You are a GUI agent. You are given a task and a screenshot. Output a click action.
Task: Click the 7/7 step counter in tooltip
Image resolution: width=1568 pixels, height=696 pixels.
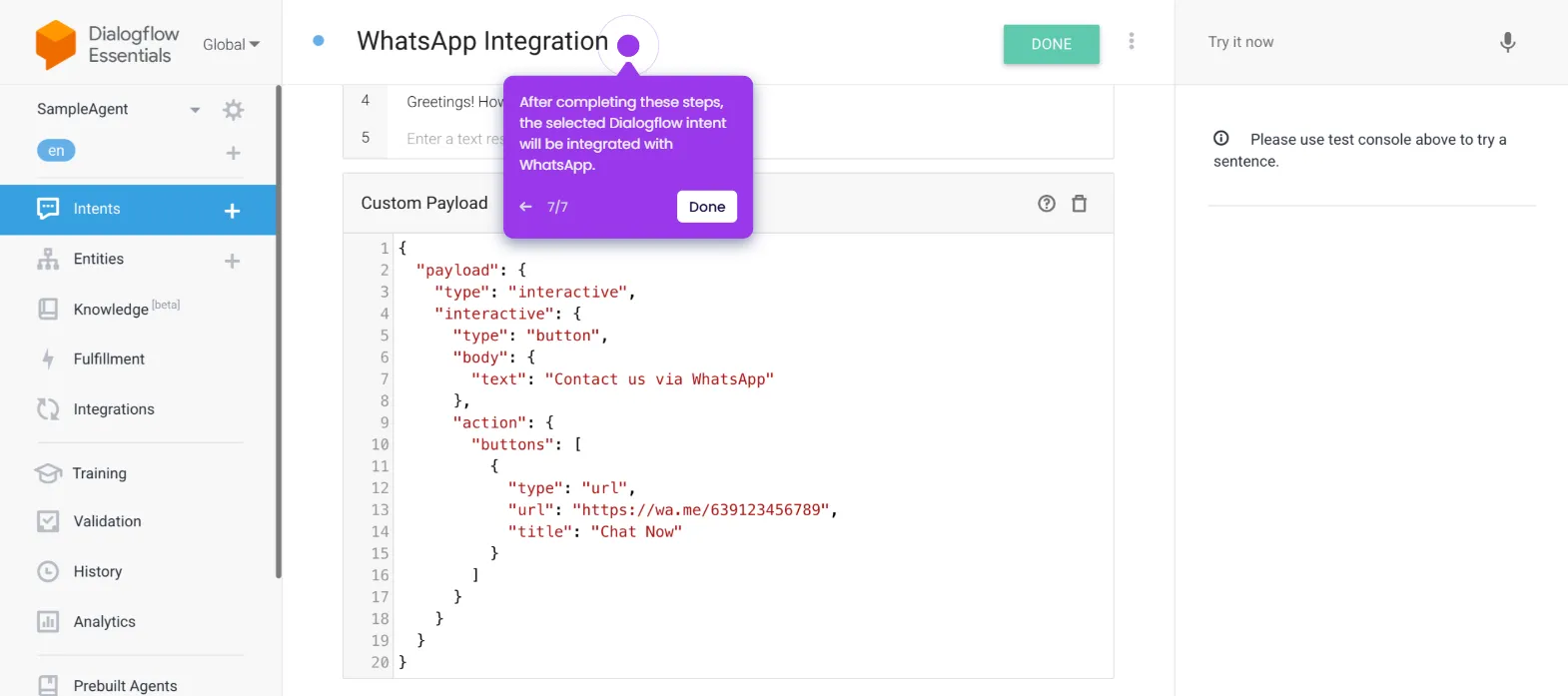click(x=557, y=207)
